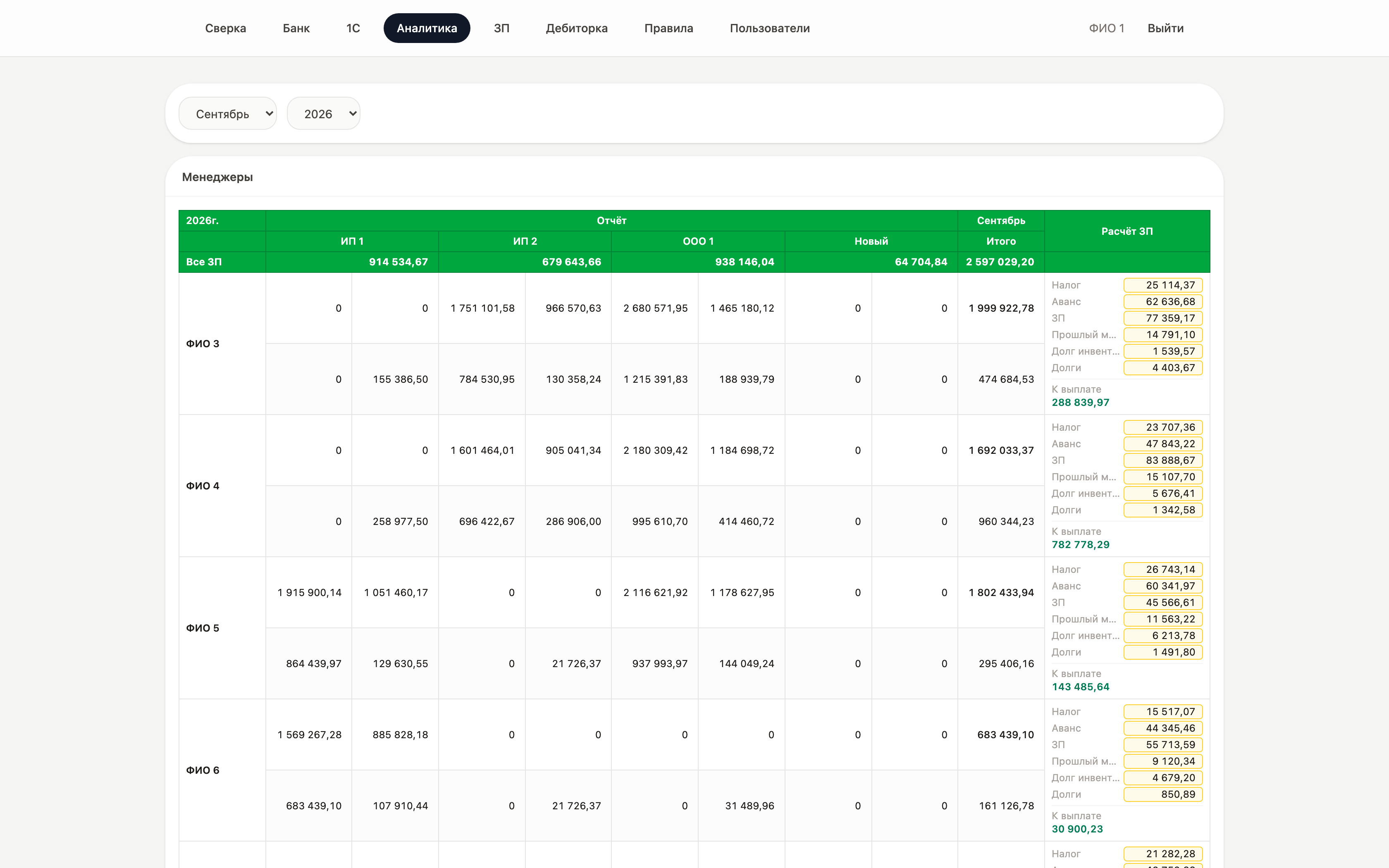Screen dimensions: 1389x868
Task: Edit ФИО 6 ЗП field 55 713,59
Action: coord(1163,745)
